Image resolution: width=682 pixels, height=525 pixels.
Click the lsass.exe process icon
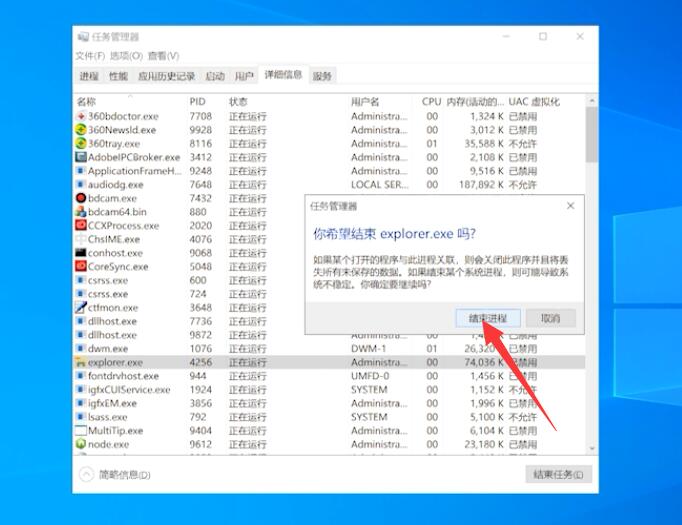point(81,417)
